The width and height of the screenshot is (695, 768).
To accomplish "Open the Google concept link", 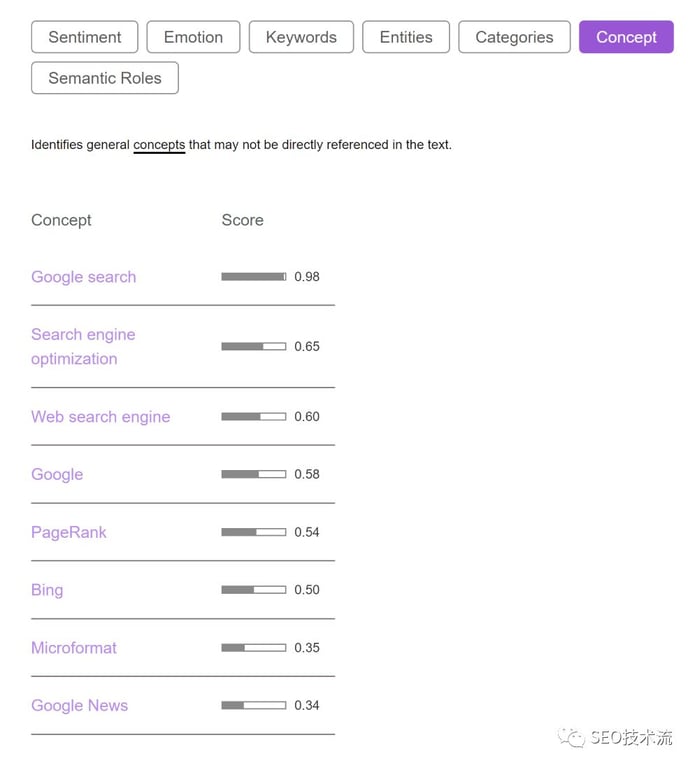I will coord(57,475).
